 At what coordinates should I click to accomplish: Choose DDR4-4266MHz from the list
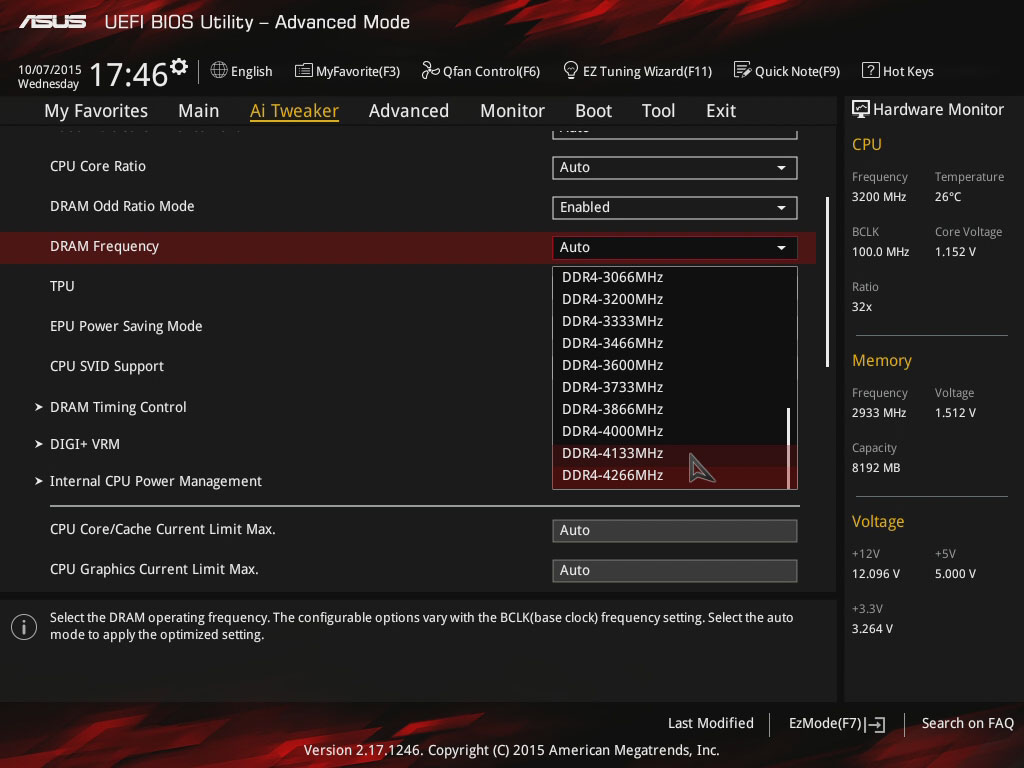tap(671, 475)
